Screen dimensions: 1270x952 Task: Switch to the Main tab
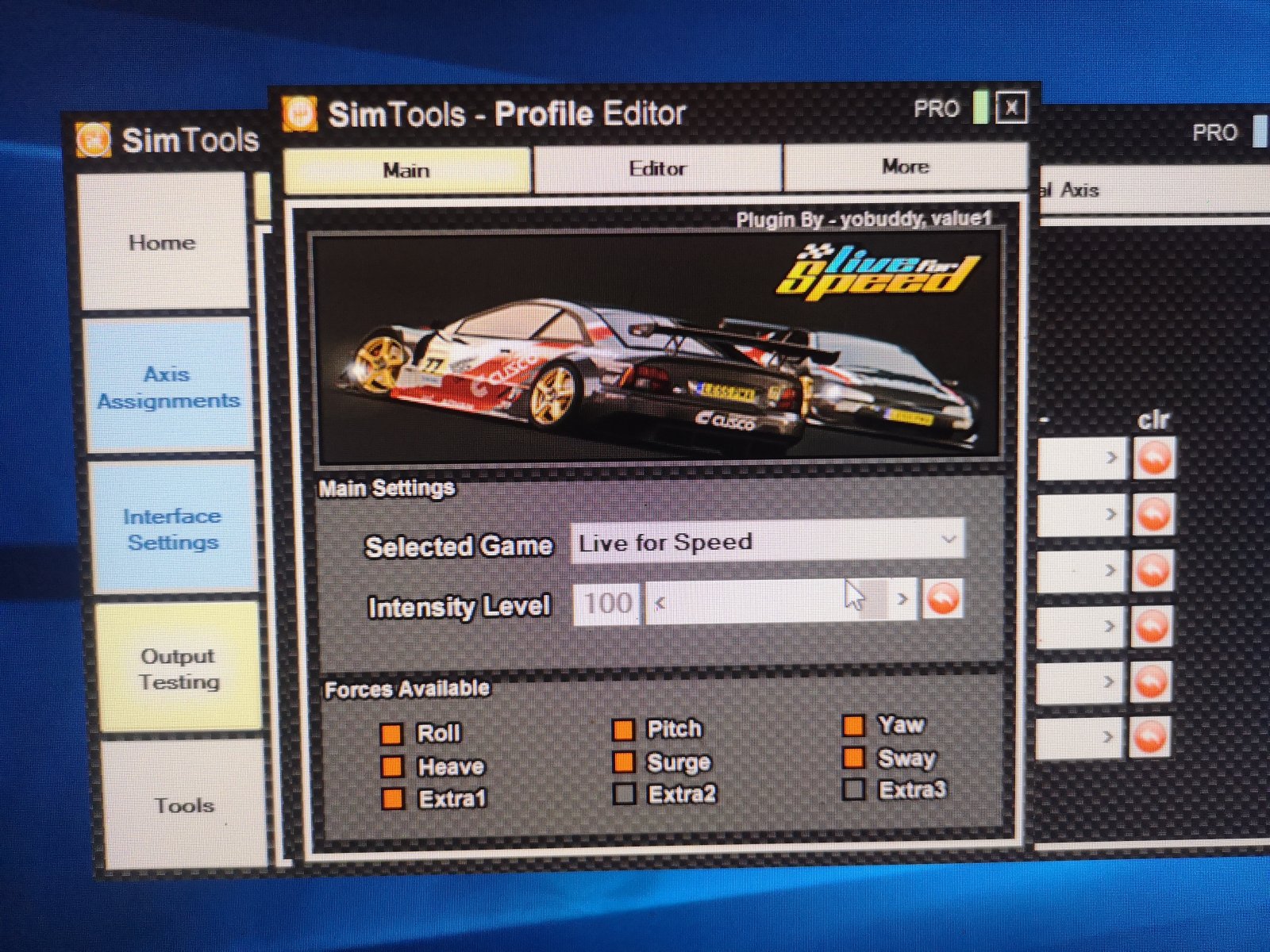point(406,171)
